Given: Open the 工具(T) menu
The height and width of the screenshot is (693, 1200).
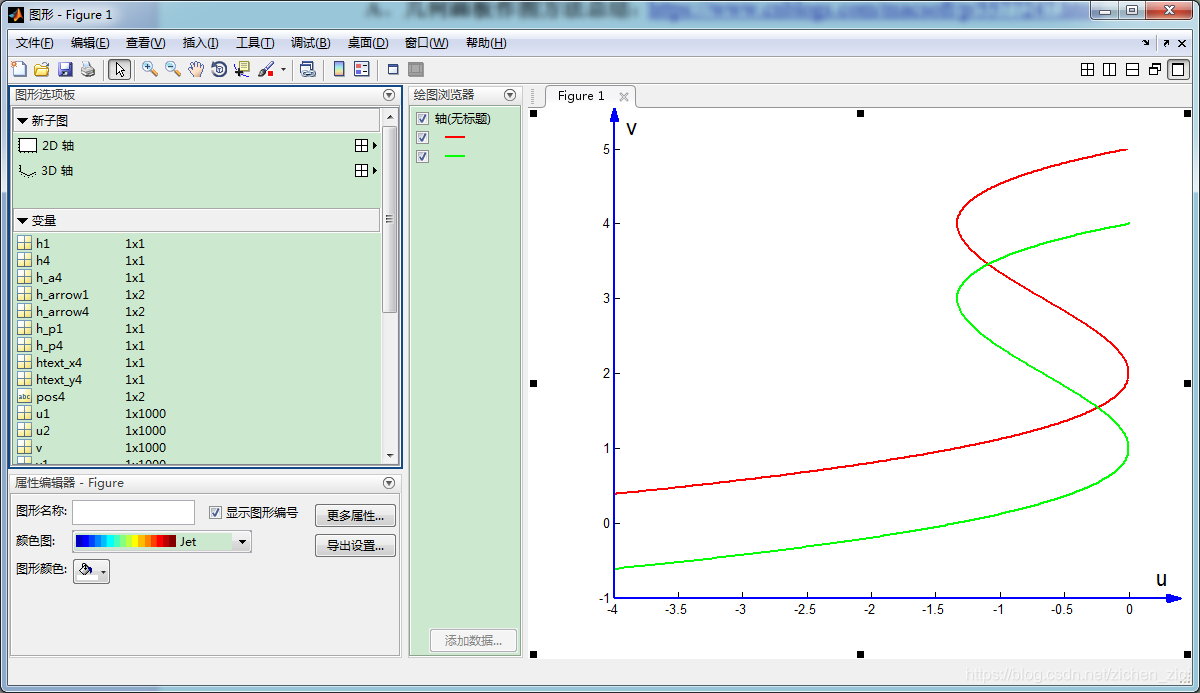Looking at the screenshot, I should pyautogui.click(x=255, y=43).
